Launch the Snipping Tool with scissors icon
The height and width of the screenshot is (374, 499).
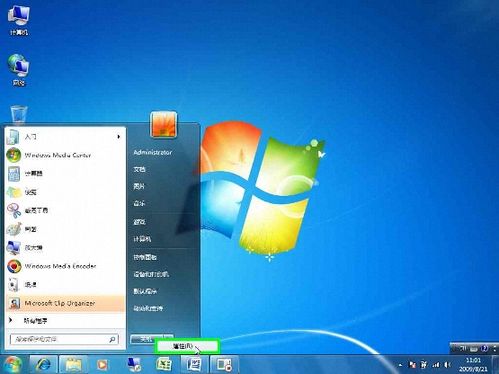click(65, 211)
